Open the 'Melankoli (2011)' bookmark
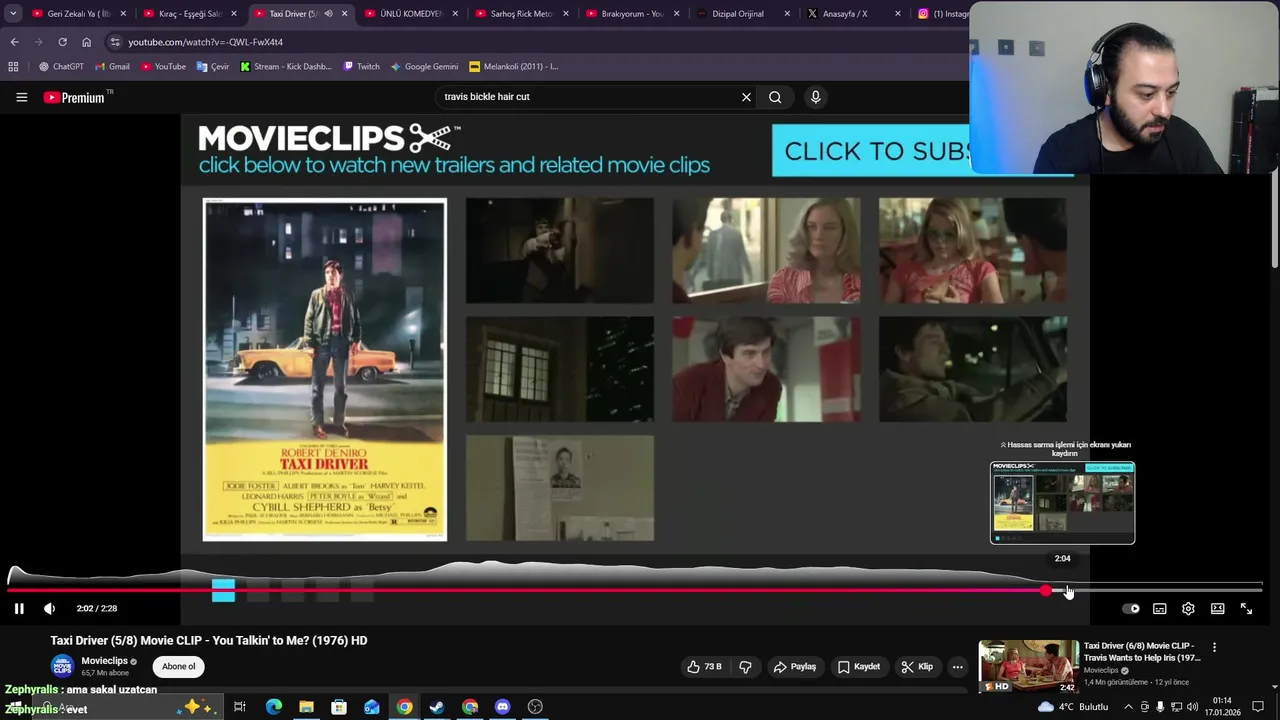 pos(514,67)
